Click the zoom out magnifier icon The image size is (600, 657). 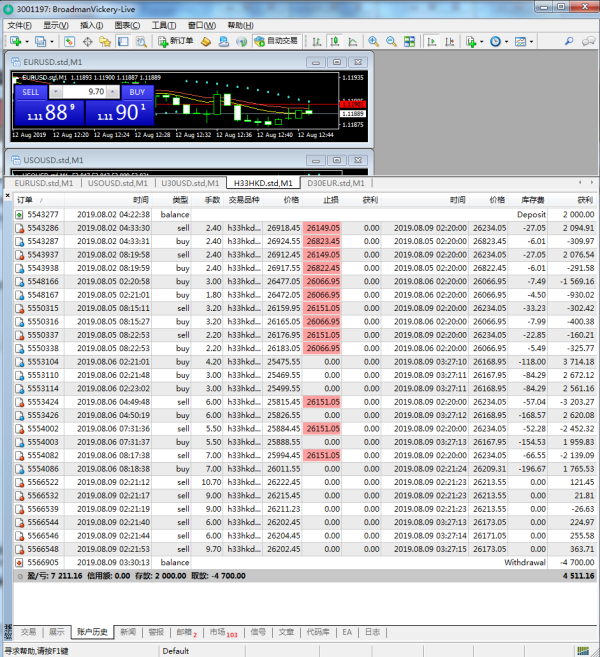(x=391, y=41)
